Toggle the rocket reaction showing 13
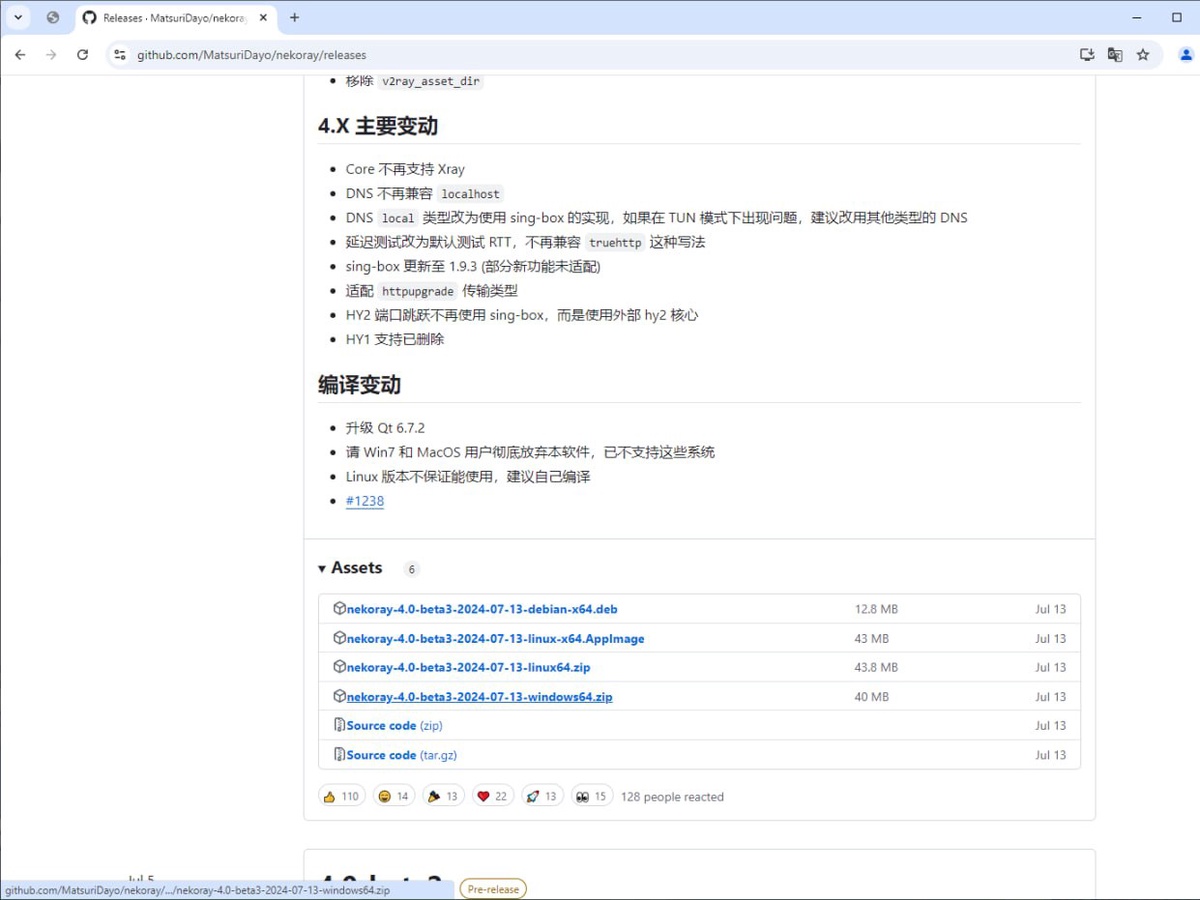The image size is (1200, 900). (542, 797)
